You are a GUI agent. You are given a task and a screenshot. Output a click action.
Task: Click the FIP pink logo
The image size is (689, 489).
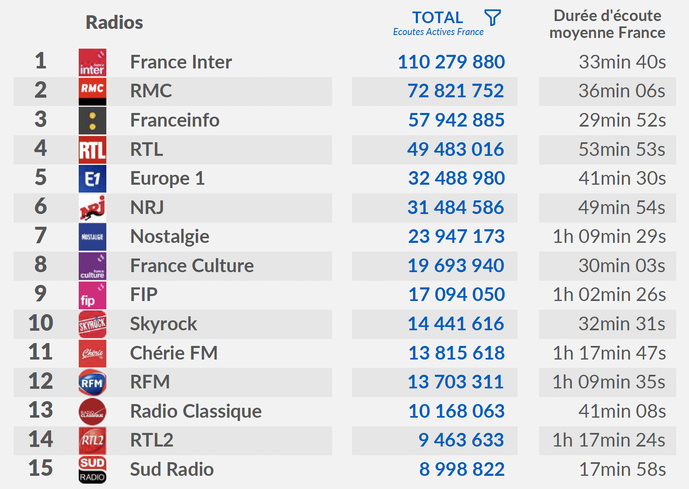(92, 295)
